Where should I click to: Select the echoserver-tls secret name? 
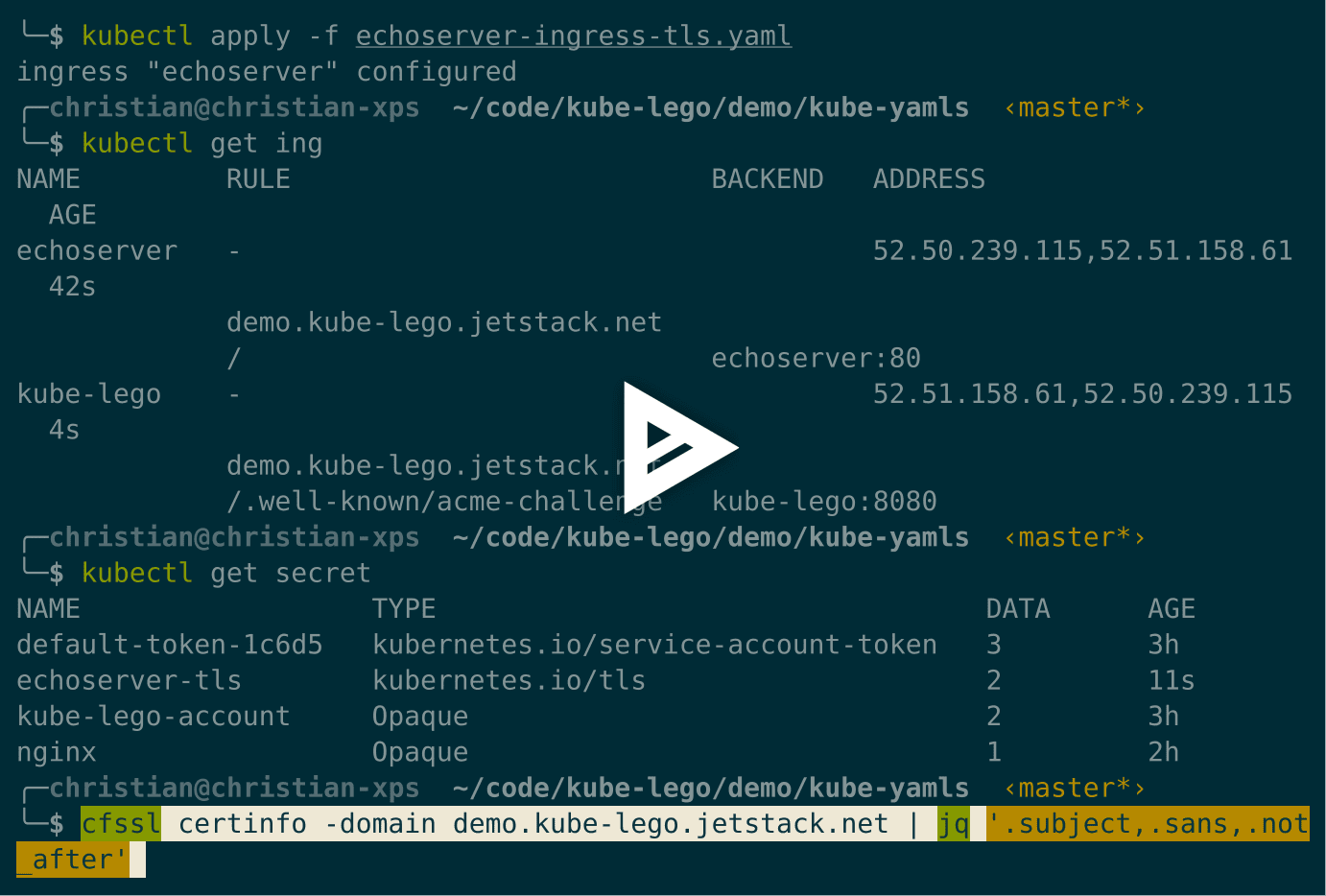[129, 679]
